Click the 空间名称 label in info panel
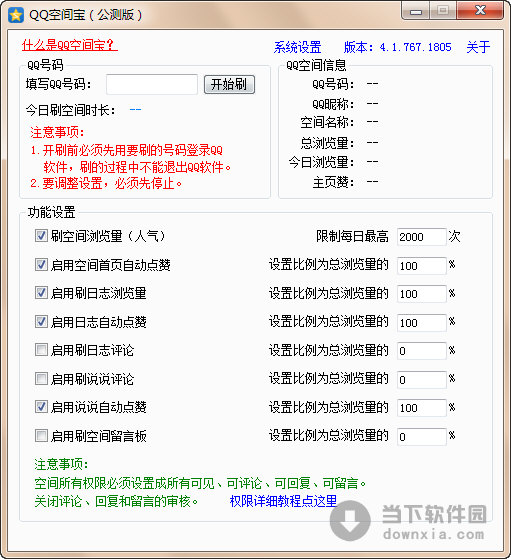This screenshot has width=511, height=559. pyautogui.click(x=327, y=123)
